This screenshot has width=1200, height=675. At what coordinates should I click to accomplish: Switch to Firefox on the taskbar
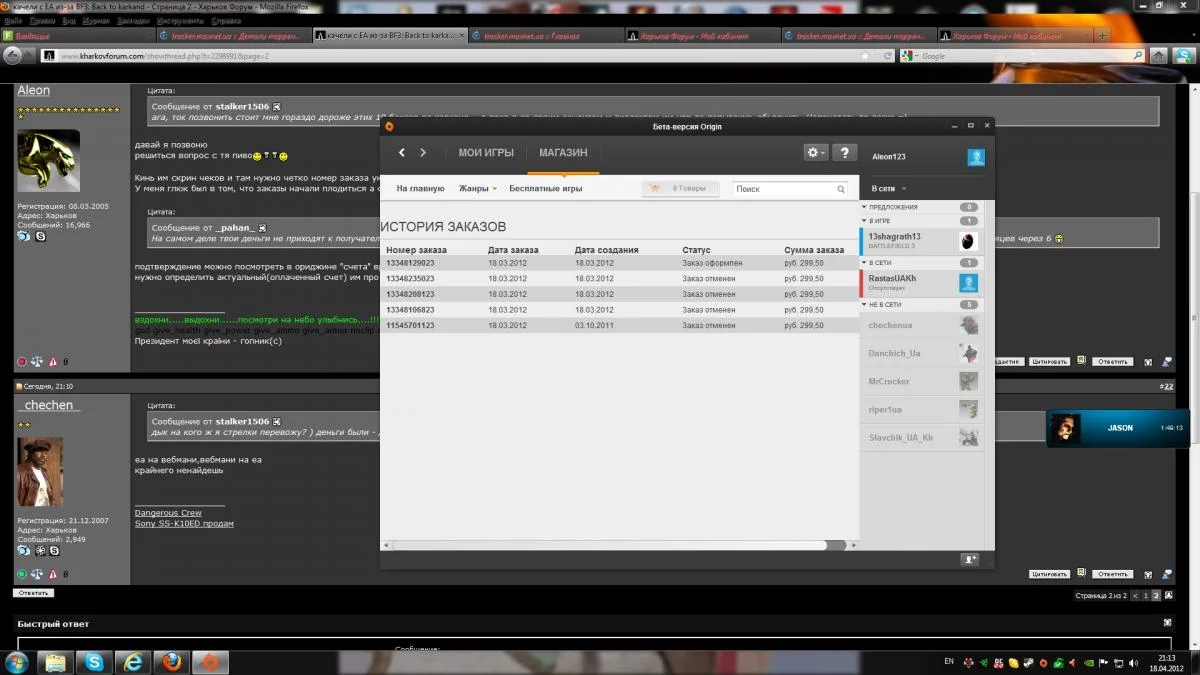[x=171, y=662]
